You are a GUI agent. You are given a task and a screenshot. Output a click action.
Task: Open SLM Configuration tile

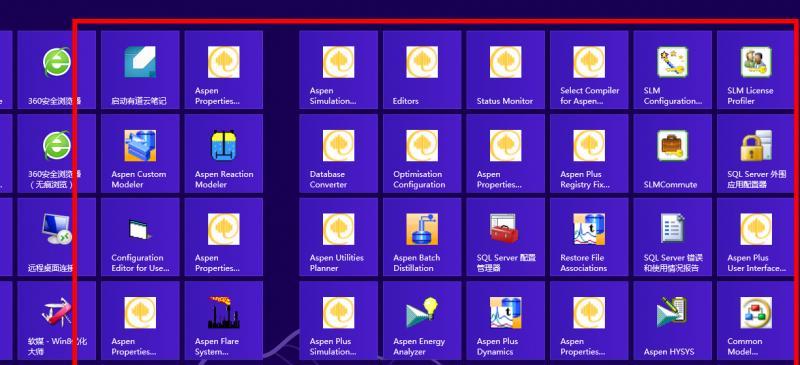point(672,70)
